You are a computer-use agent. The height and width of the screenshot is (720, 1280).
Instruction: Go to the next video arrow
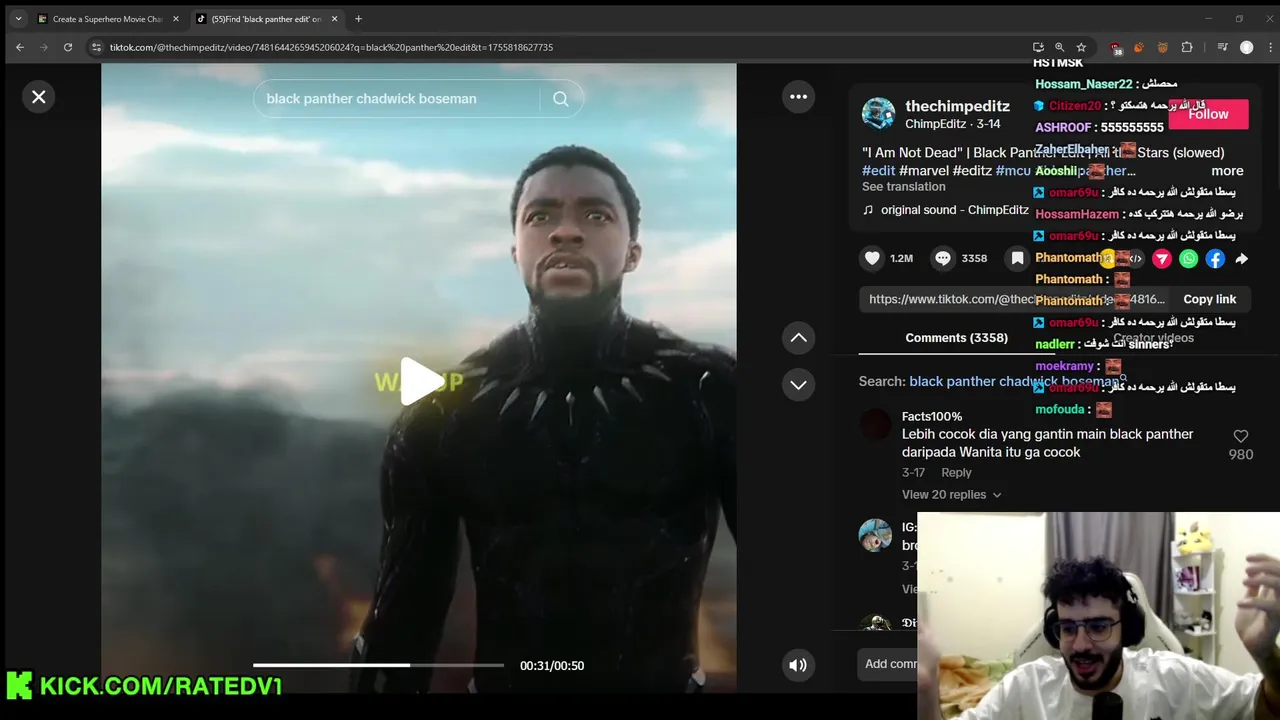[x=798, y=385]
